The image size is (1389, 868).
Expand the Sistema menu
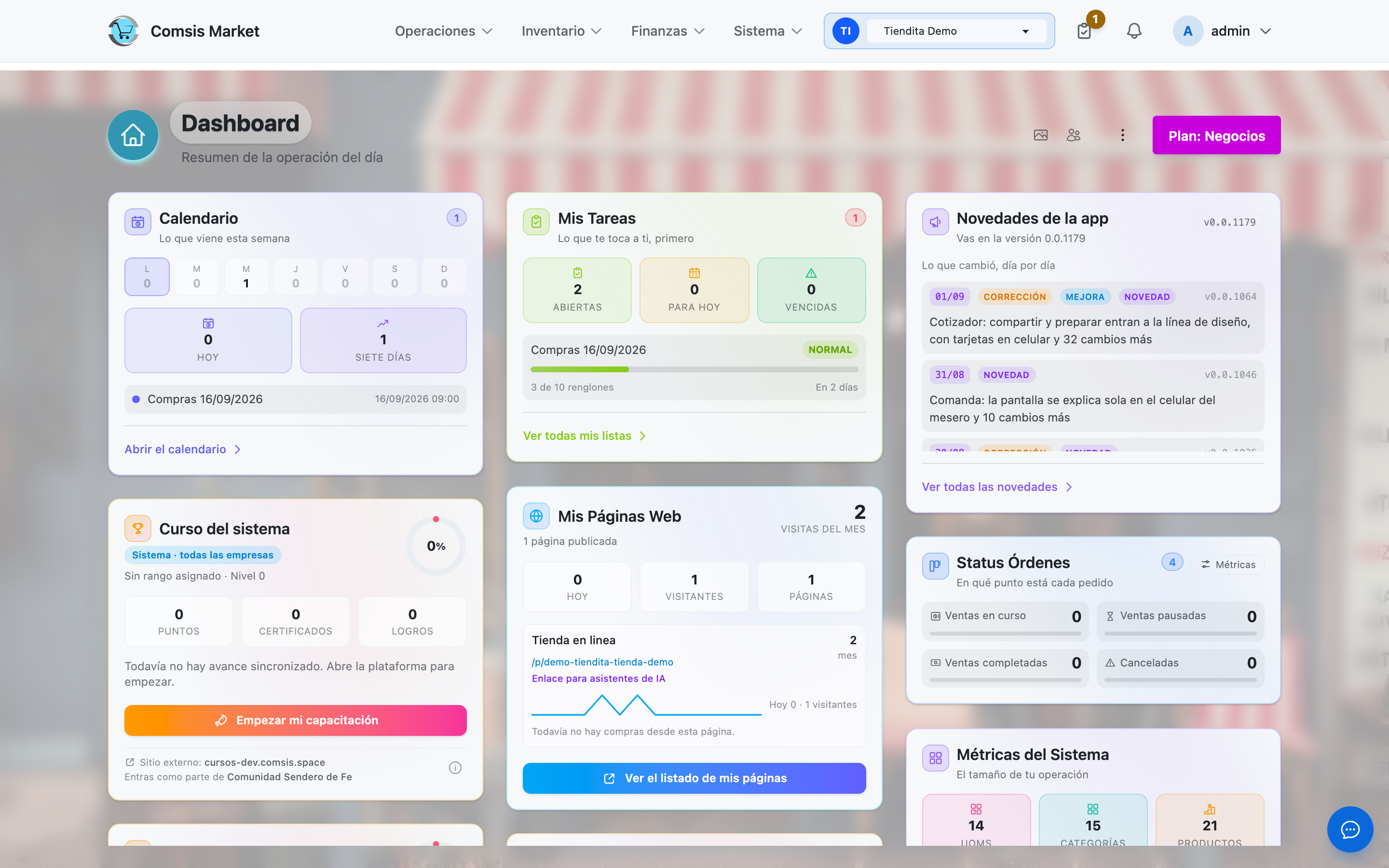coord(767,31)
